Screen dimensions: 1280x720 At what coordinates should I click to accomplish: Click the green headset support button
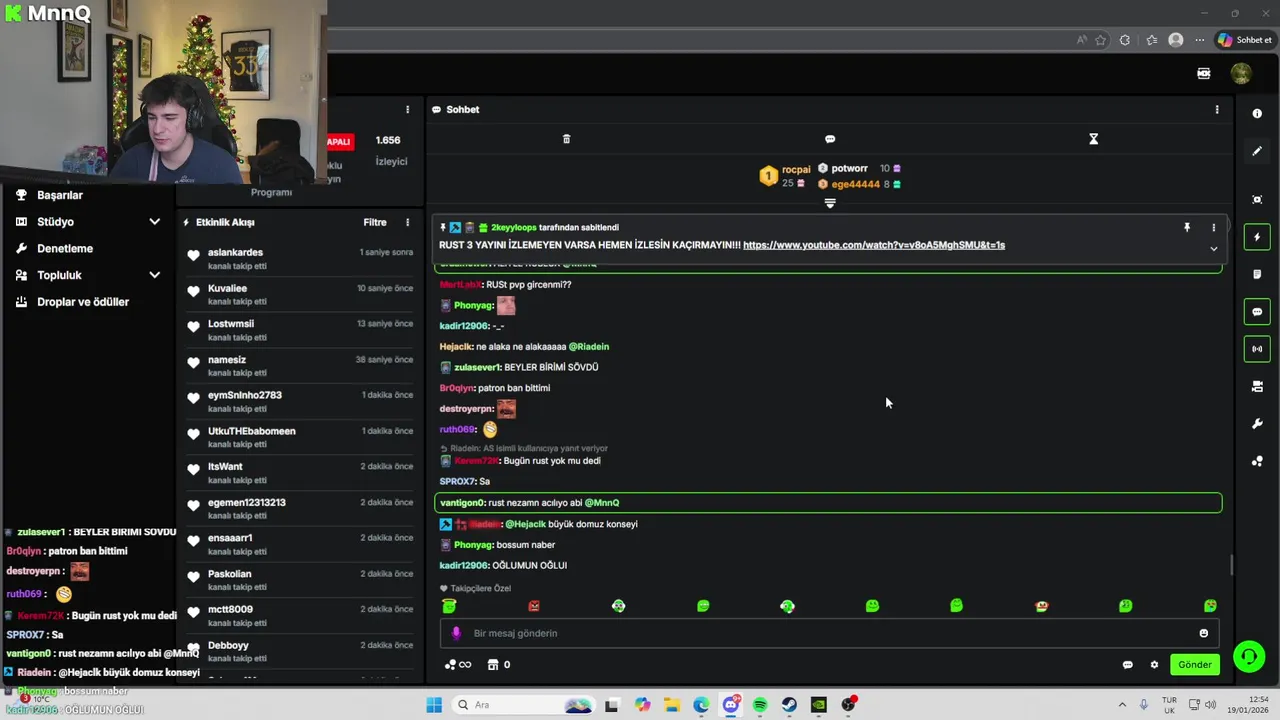(1249, 657)
